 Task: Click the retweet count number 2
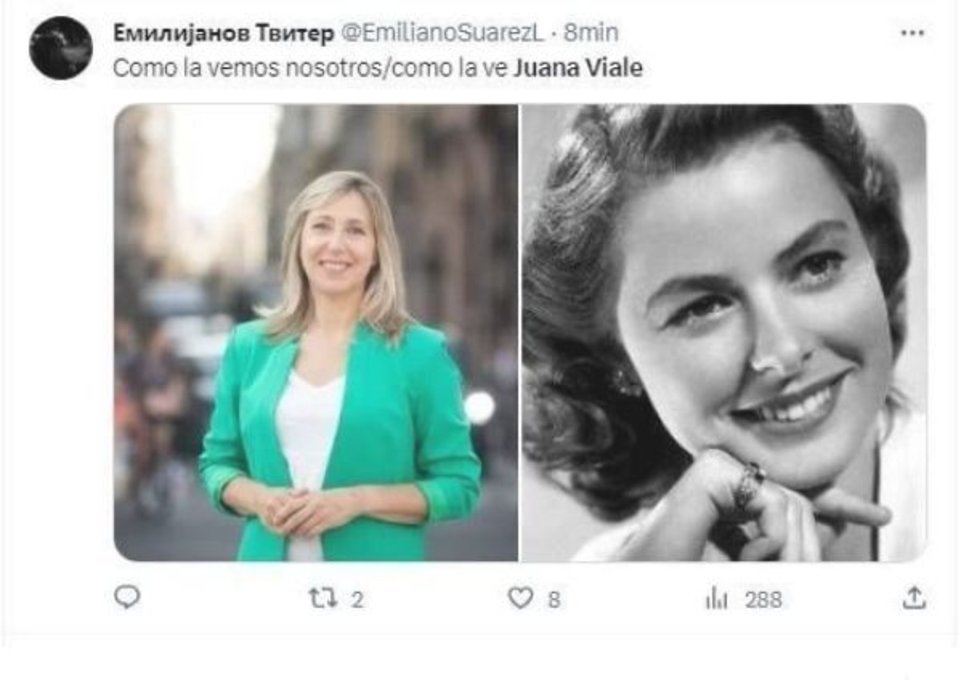[356, 599]
